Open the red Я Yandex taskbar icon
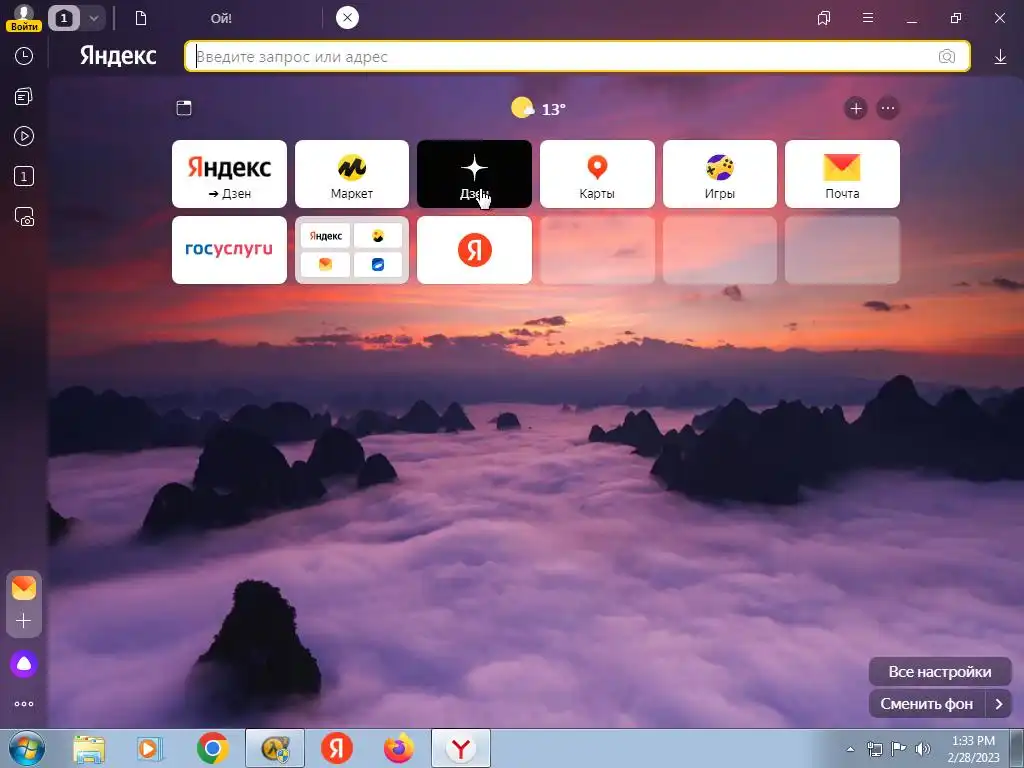Viewport: 1024px width, 768px height. point(337,748)
